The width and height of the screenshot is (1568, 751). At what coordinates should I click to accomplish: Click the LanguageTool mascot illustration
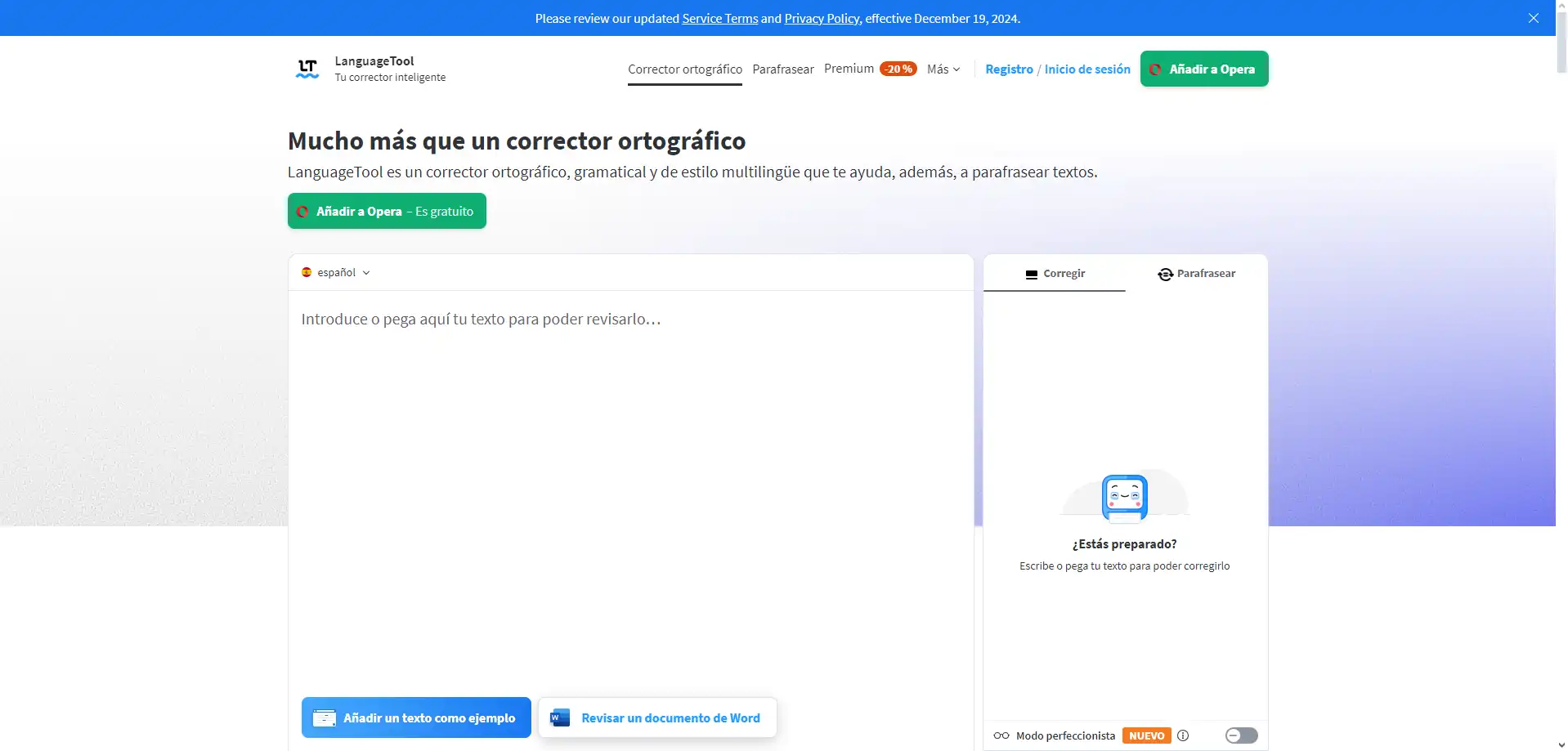click(x=1125, y=495)
